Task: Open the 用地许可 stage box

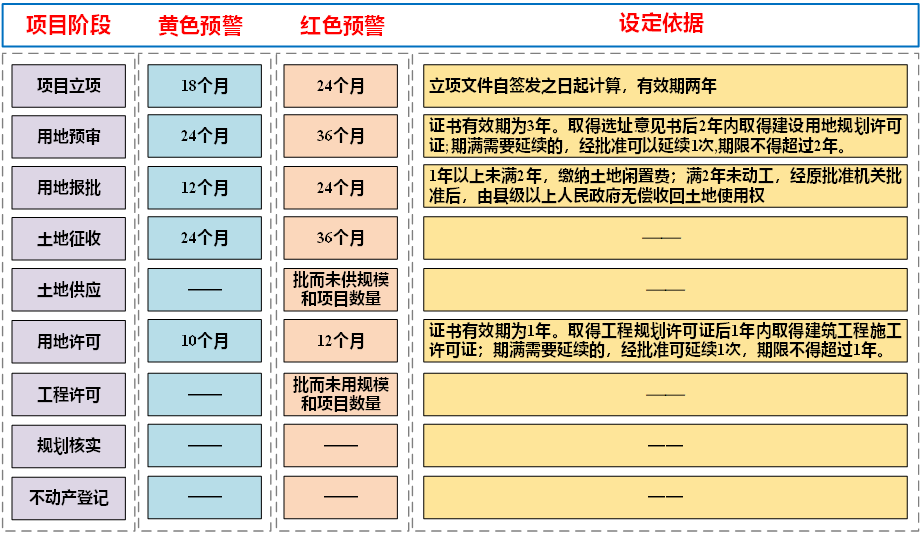Action: click(69, 342)
